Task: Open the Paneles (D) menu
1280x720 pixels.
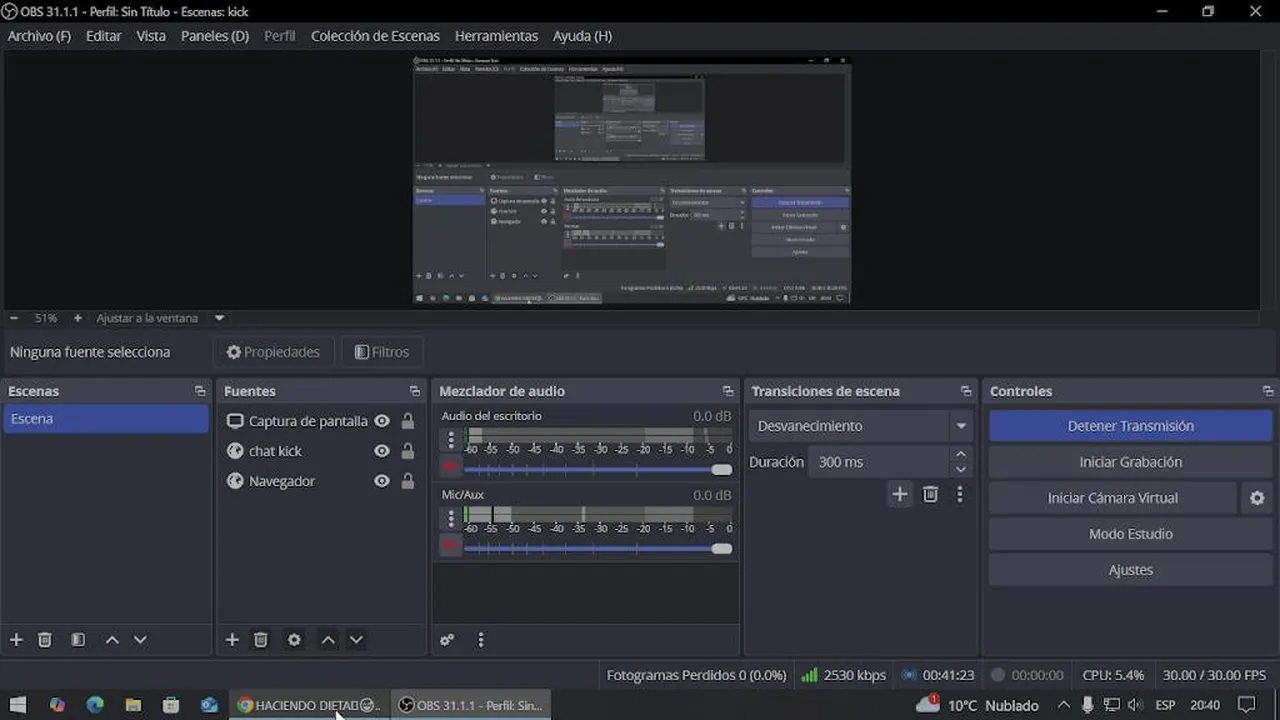Action: (x=215, y=36)
